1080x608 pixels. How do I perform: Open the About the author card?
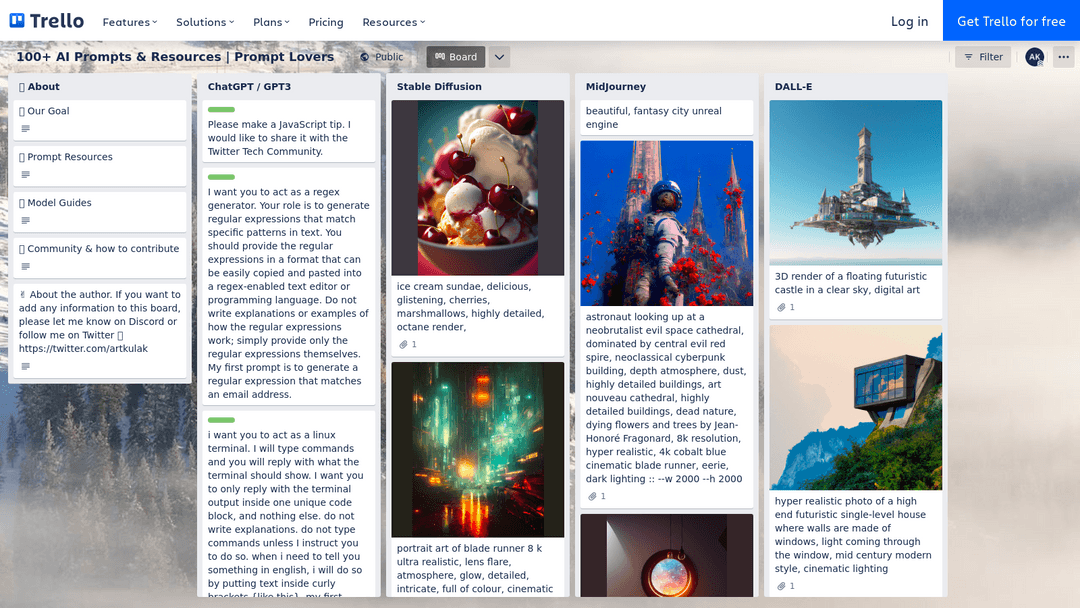click(x=100, y=331)
